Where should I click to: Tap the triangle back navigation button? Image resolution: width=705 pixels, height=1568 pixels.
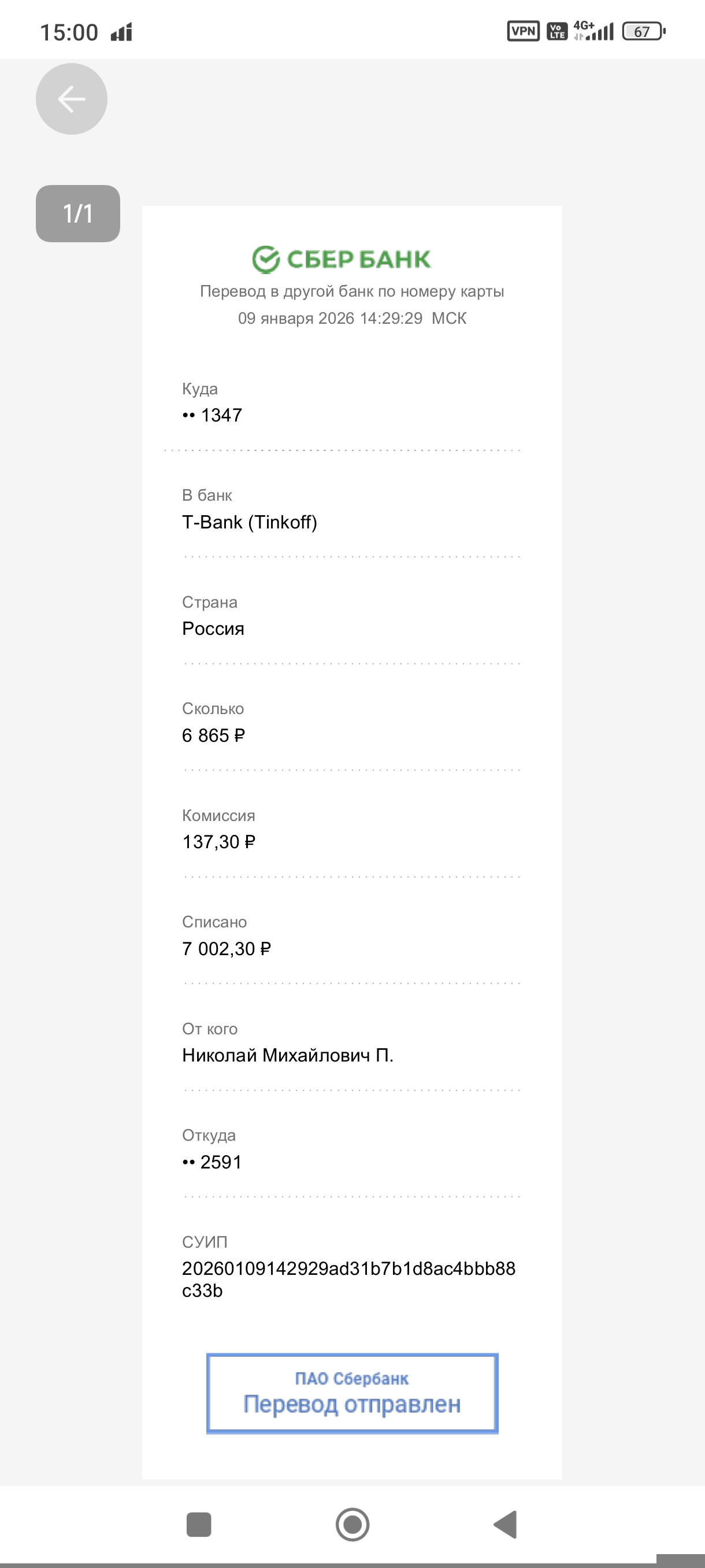click(506, 1525)
